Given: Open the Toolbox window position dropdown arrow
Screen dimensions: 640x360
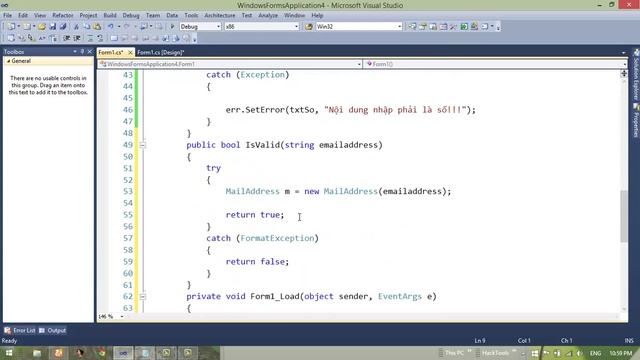Looking at the screenshot, I should (75, 51).
